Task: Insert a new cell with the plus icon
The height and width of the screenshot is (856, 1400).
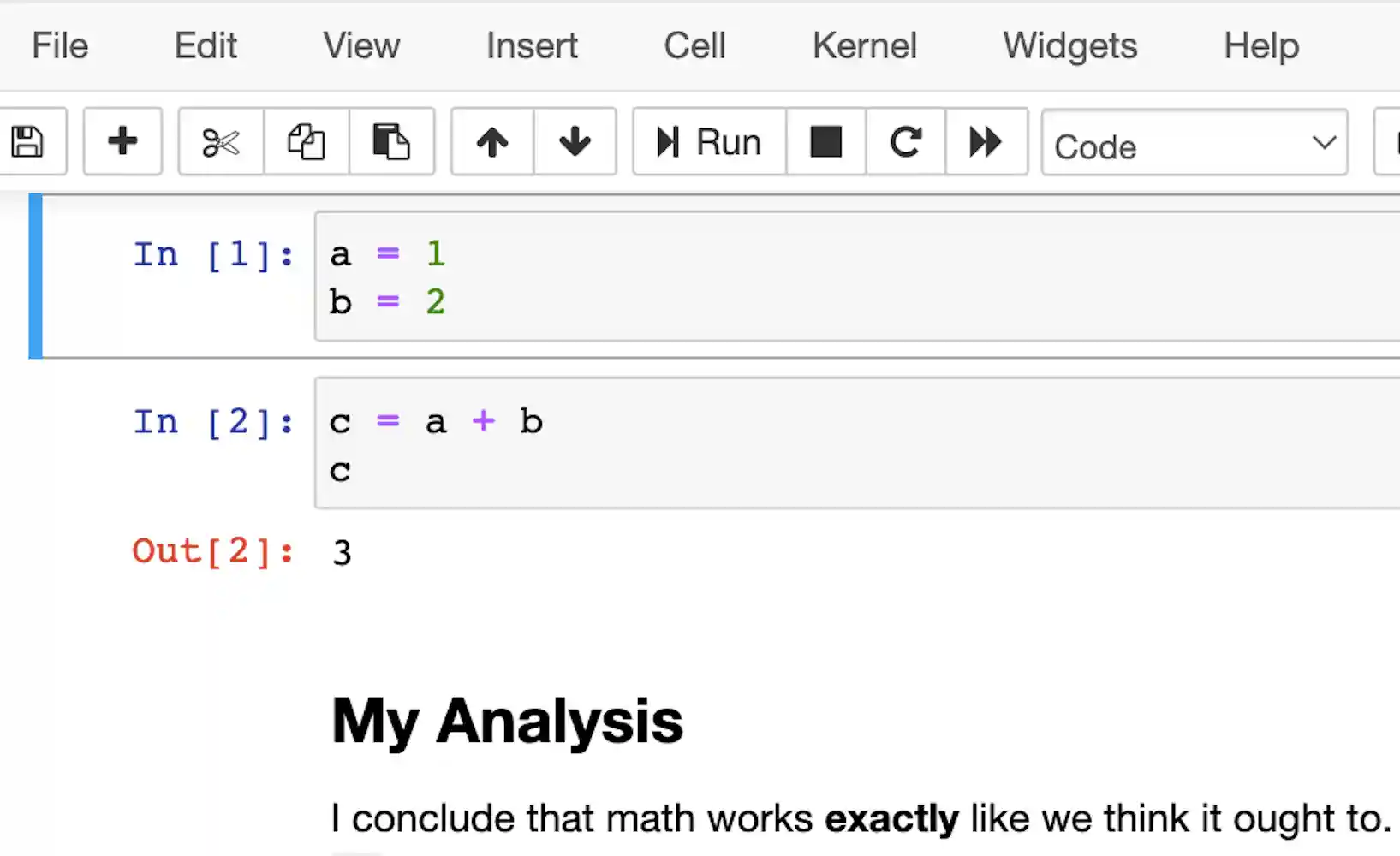Action: (x=122, y=141)
